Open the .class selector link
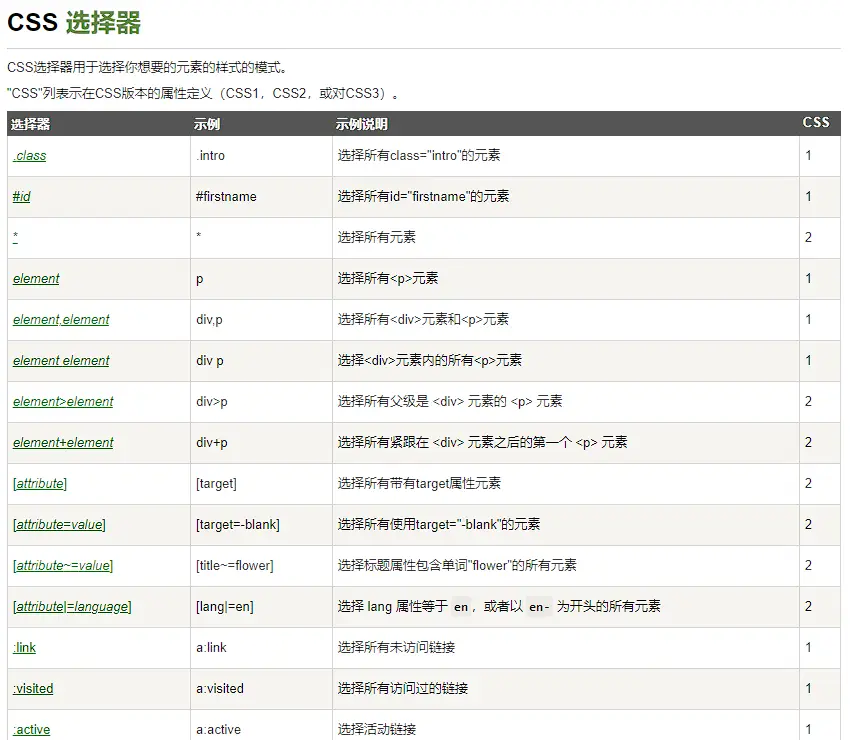This screenshot has width=850, height=740. tap(29, 156)
